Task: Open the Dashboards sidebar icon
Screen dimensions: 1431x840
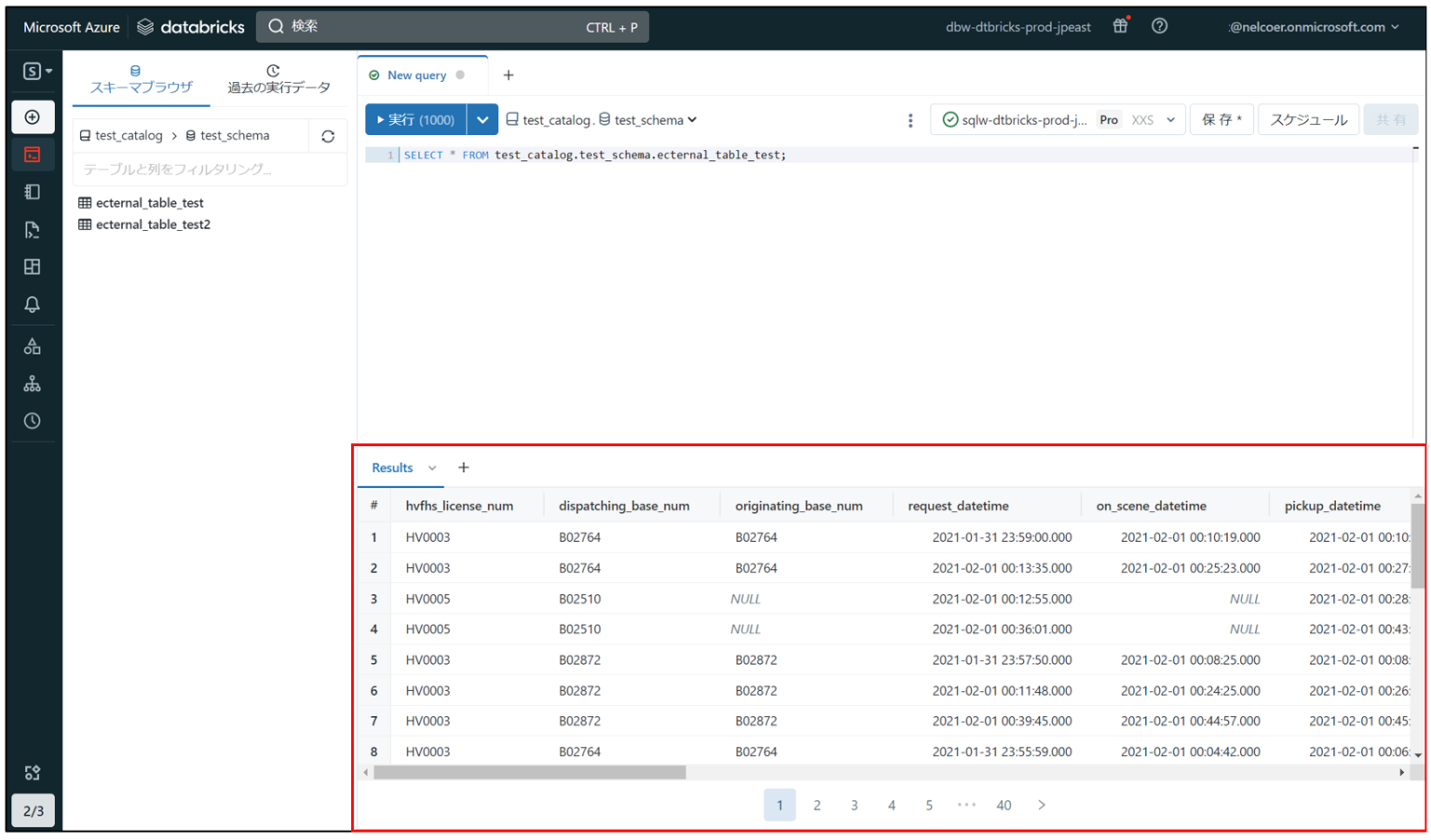Action: 33,266
